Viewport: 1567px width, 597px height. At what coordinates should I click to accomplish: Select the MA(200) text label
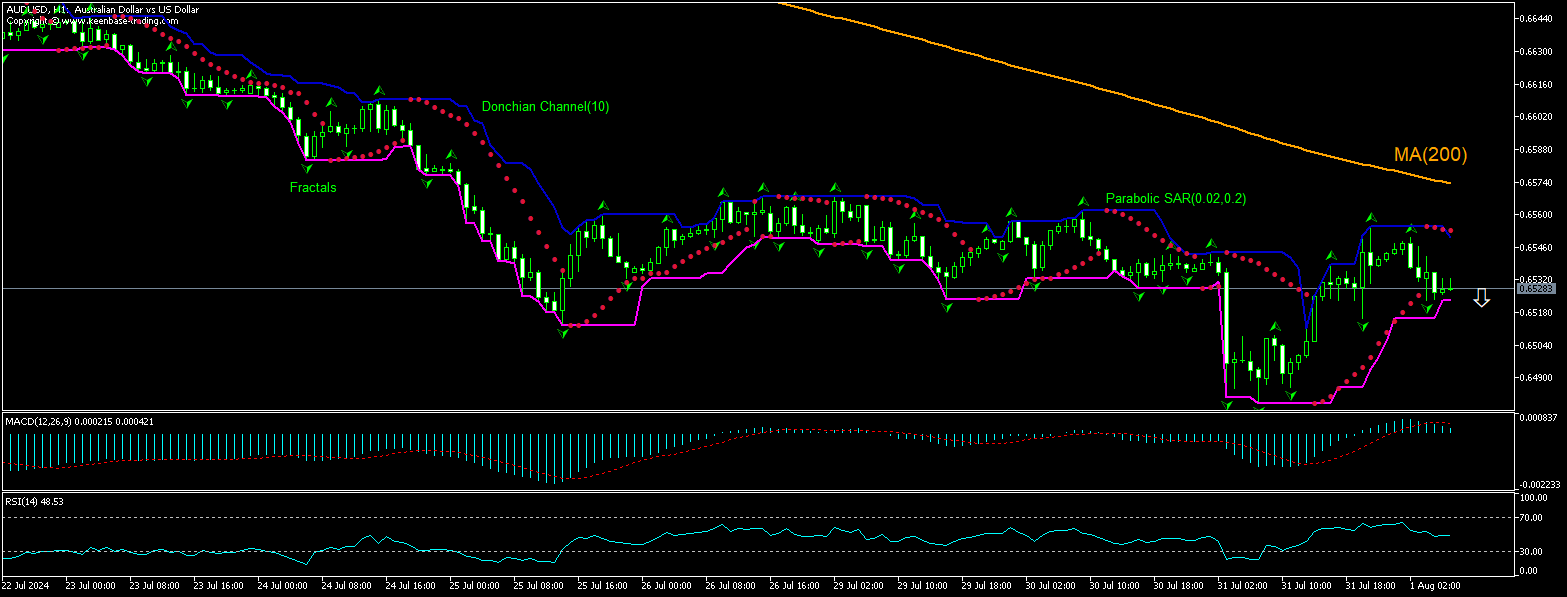point(1429,155)
